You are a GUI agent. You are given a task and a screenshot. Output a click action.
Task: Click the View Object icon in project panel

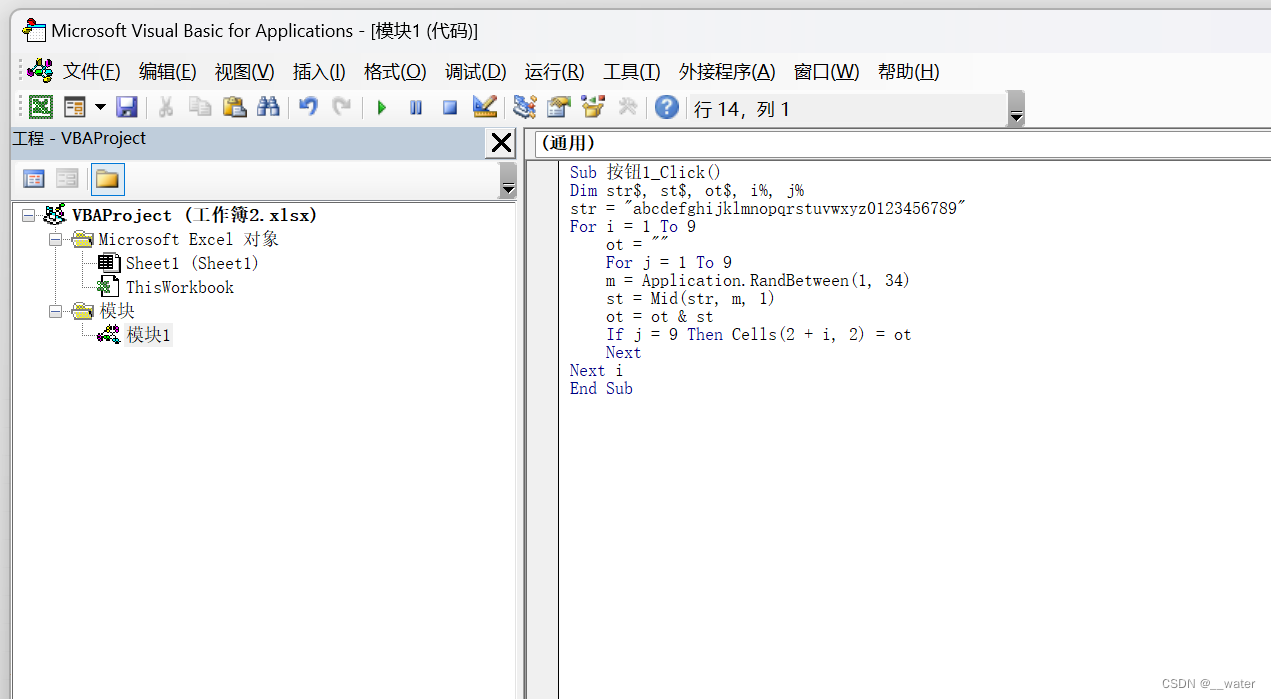coord(67,179)
